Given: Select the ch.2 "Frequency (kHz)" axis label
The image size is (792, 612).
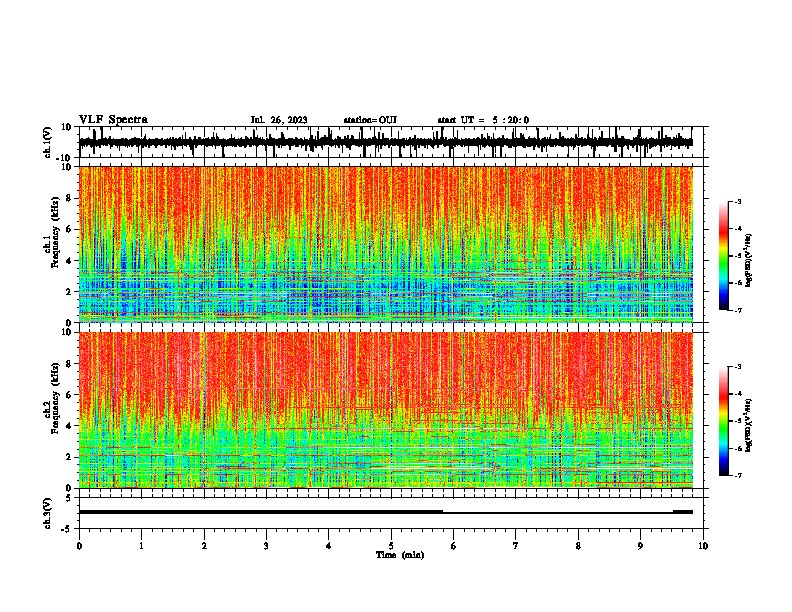Looking at the screenshot, I should 56,398.
